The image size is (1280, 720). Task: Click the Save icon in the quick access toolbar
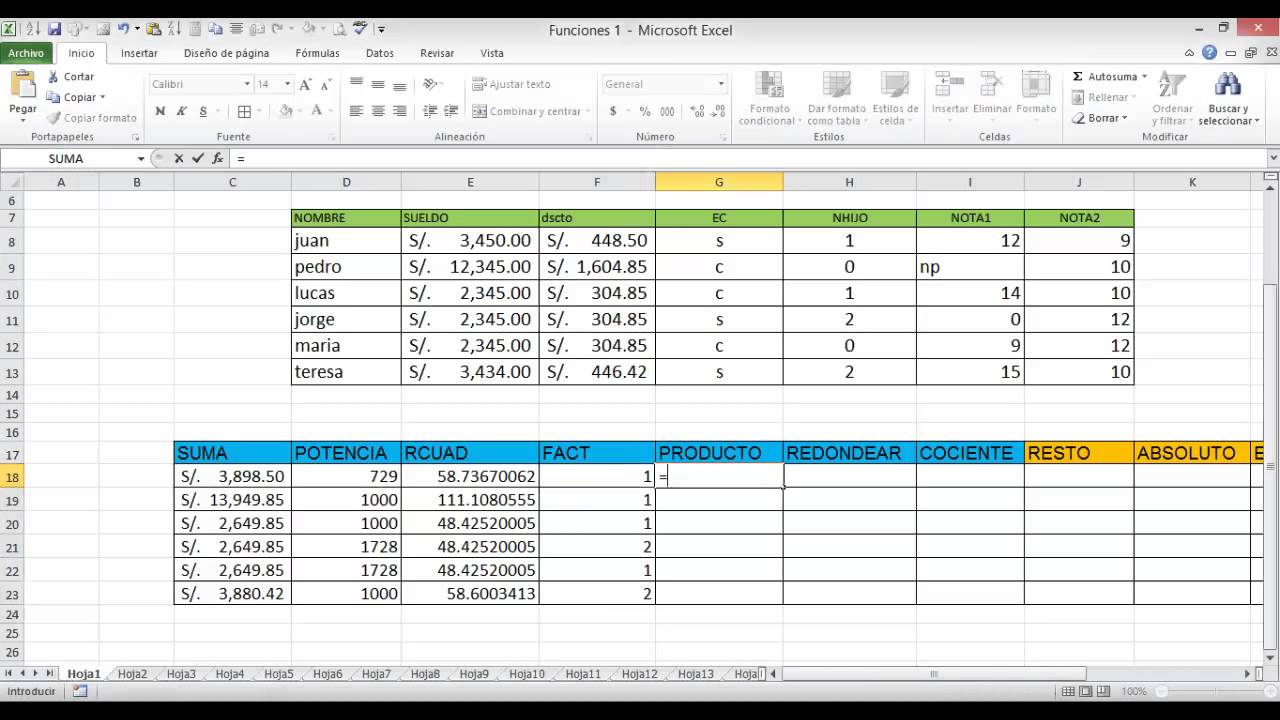pyautogui.click(x=54, y=29)
